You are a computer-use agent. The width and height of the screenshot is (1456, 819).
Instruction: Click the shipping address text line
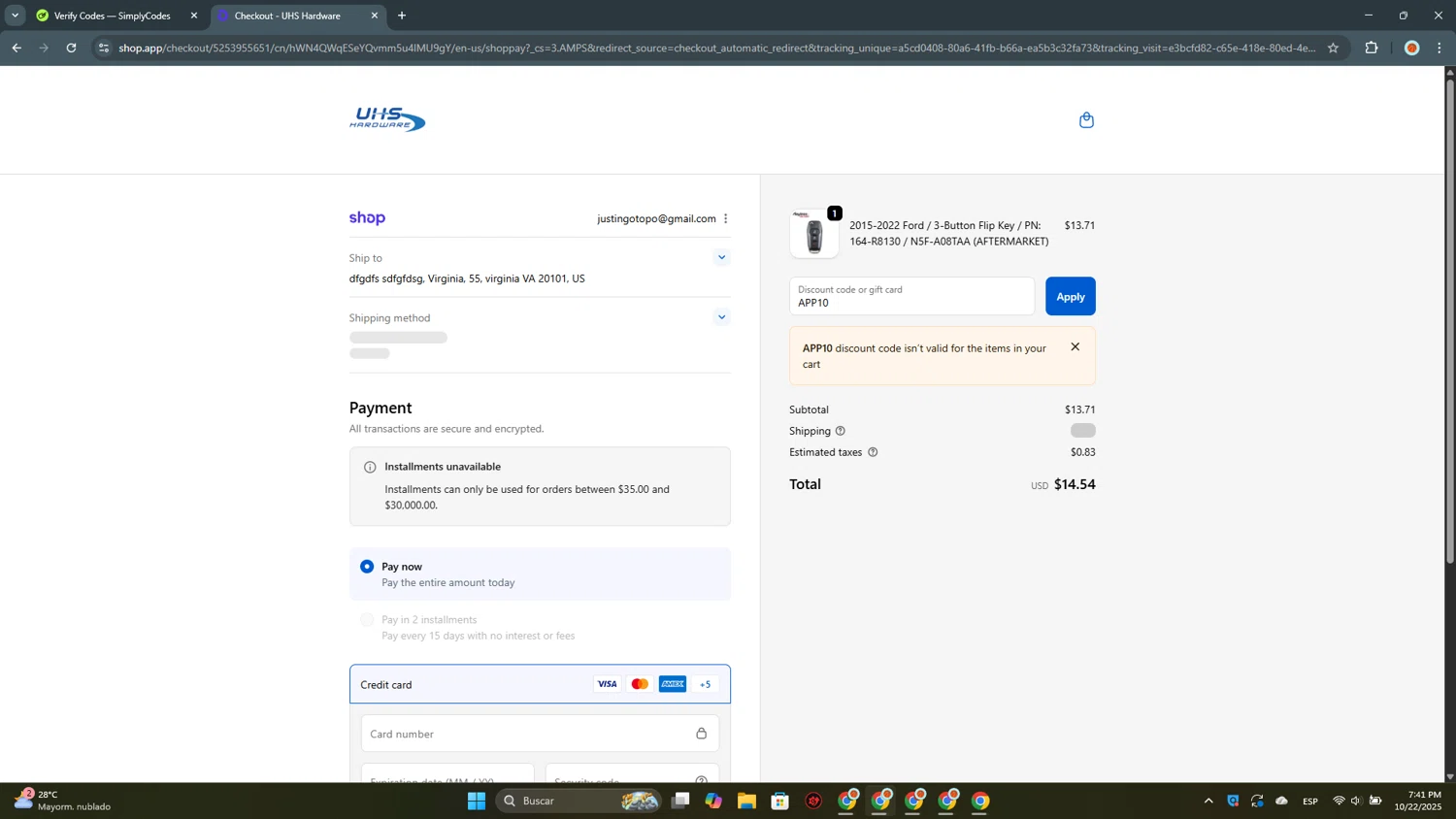click(467, 278)
